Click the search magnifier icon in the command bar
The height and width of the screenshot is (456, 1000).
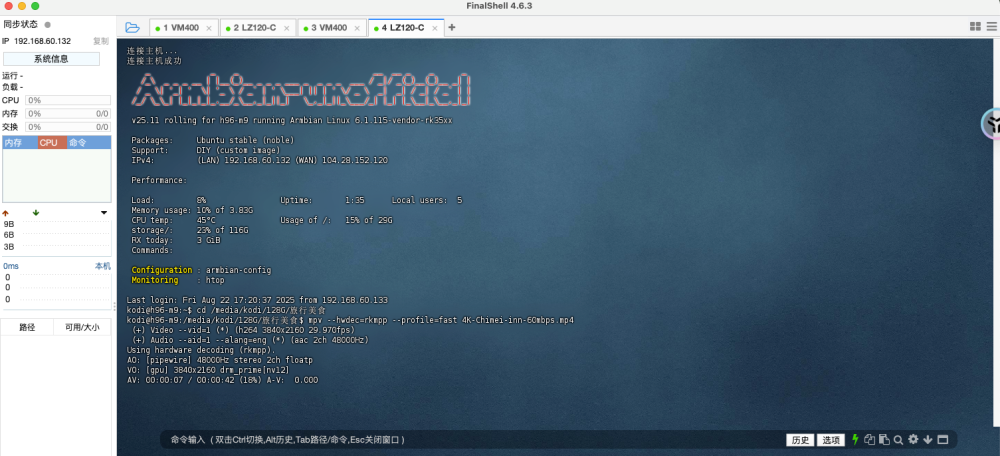point(898,439)
